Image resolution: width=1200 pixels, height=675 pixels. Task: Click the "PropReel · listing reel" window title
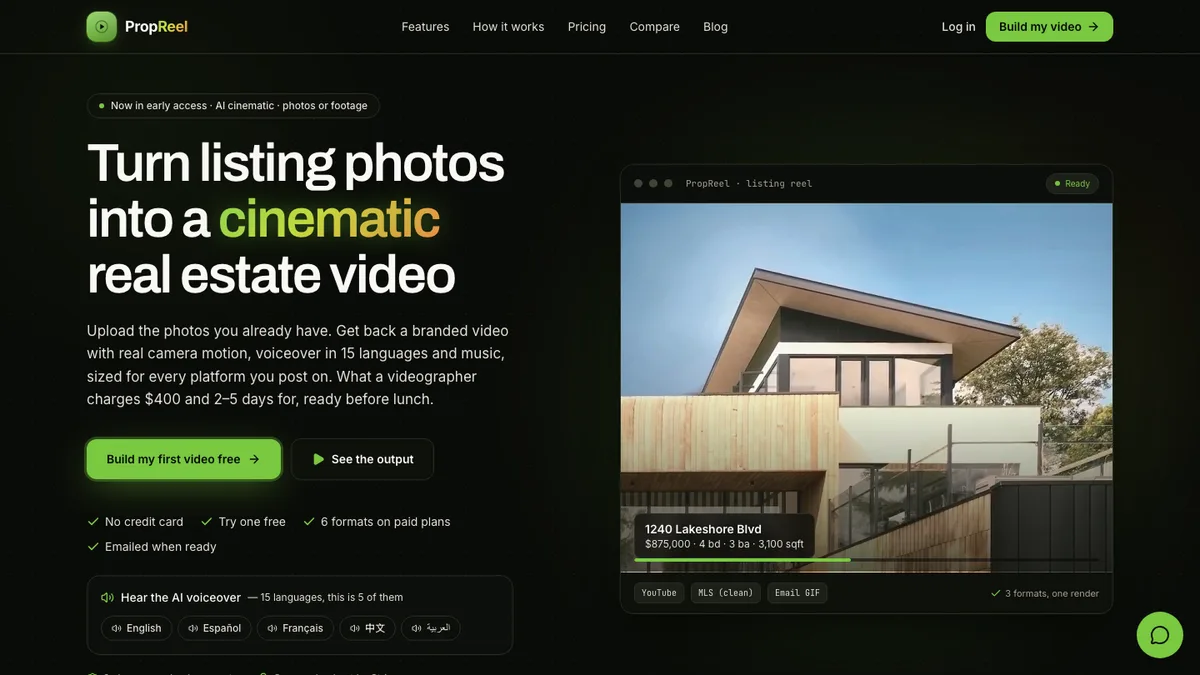click(x=749, y=184)
